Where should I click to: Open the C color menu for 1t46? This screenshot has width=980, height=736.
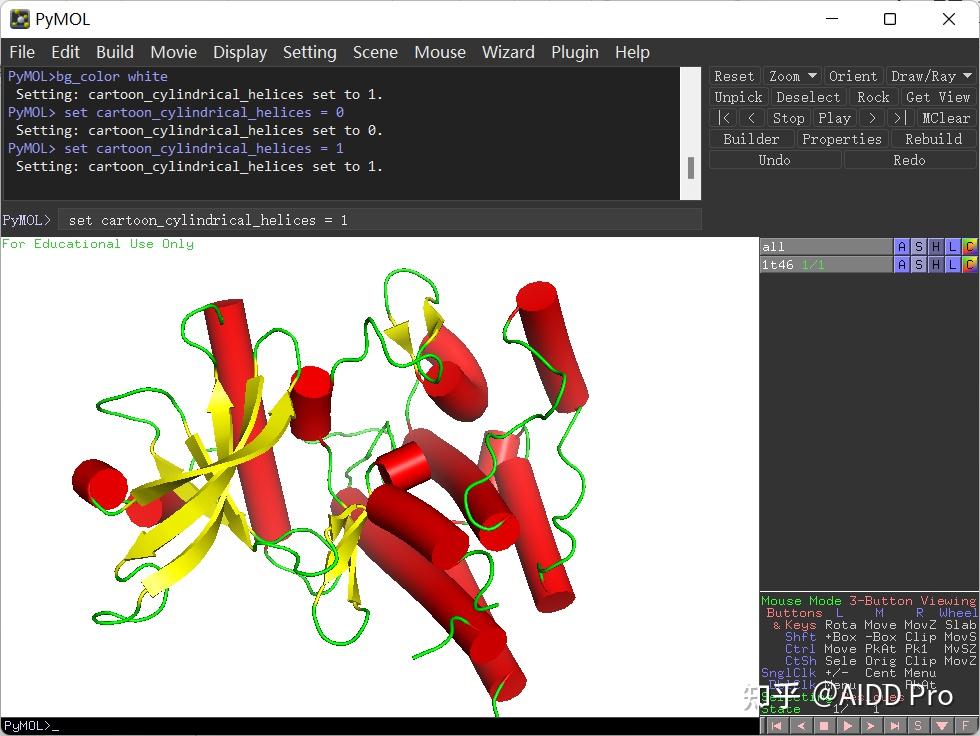[x=969, y=265]
